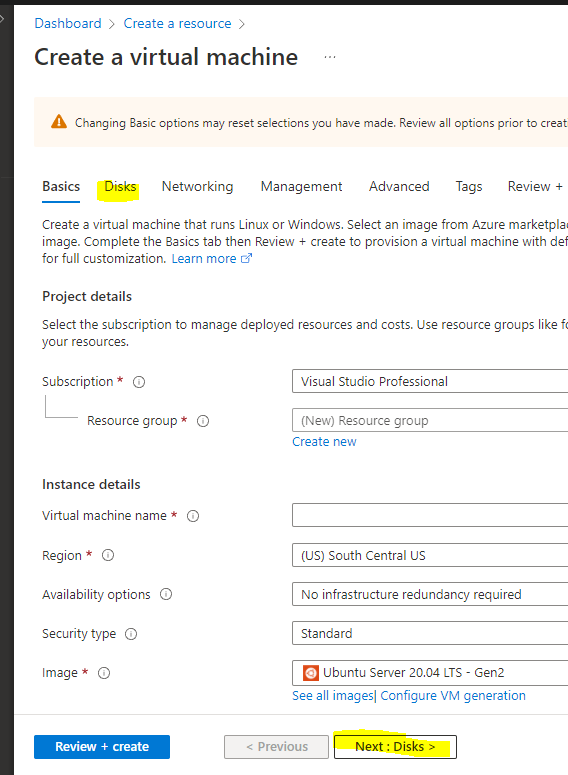Go to Dashboard in the breadcrumb
The height and width of the screenshot is (775, 568).
pos(68,23)
